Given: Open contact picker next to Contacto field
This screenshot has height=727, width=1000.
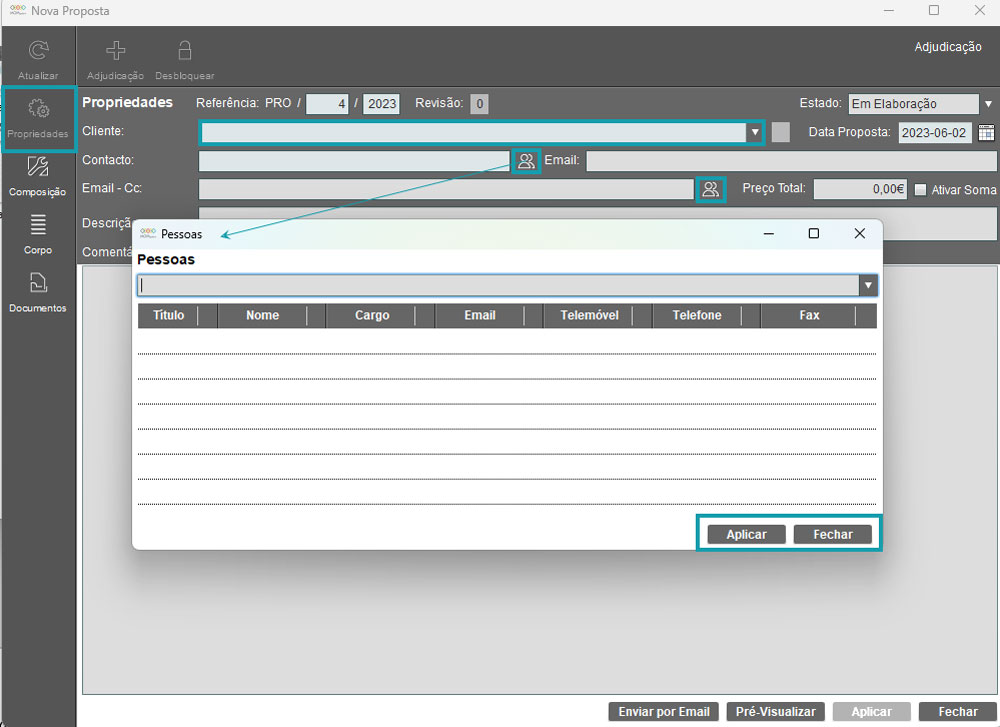Looking at the screenshot, I should [526, 161].
